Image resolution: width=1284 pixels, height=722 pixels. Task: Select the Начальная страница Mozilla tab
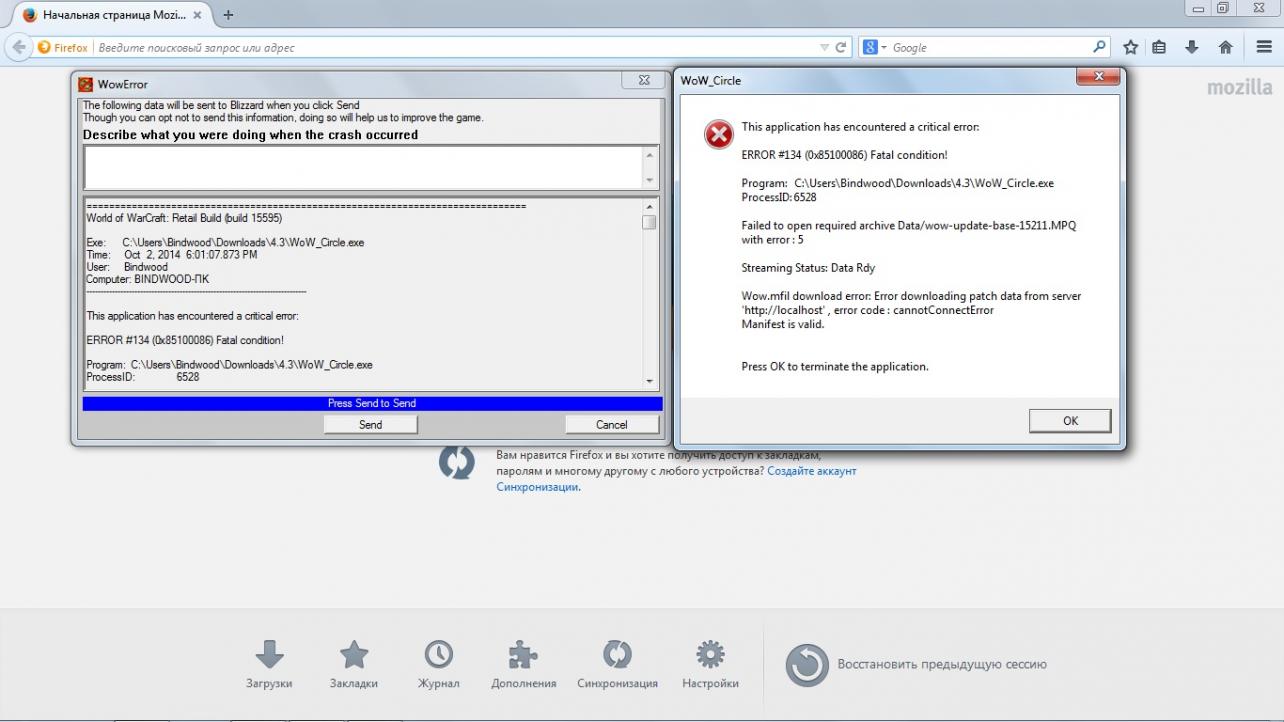(x=112, y=15)
